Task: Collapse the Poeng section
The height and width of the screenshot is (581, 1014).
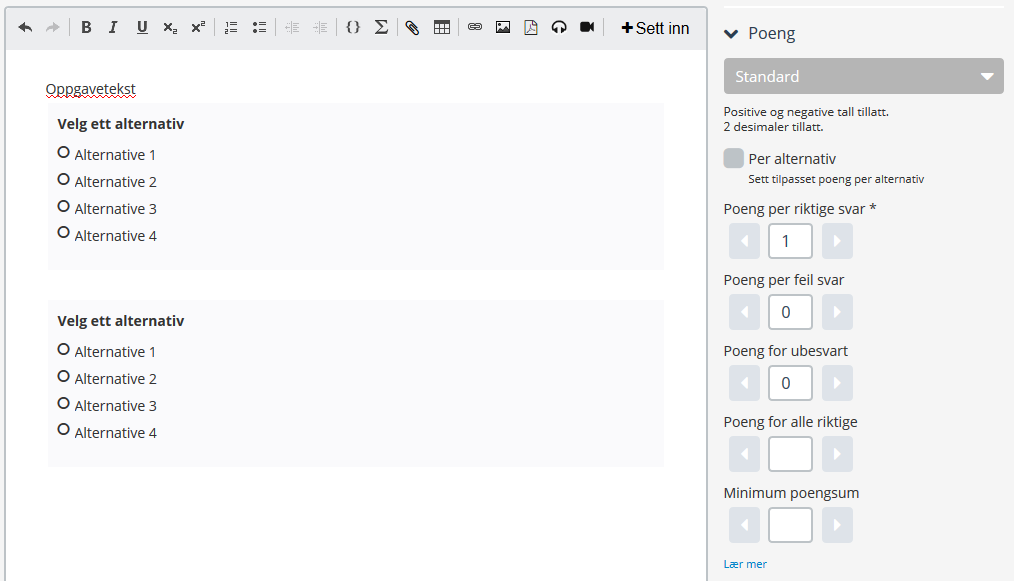Action: 731,34
